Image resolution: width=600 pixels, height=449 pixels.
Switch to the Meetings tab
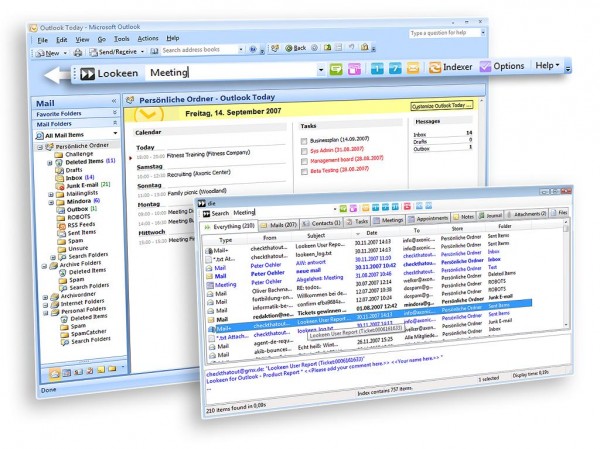388,220
